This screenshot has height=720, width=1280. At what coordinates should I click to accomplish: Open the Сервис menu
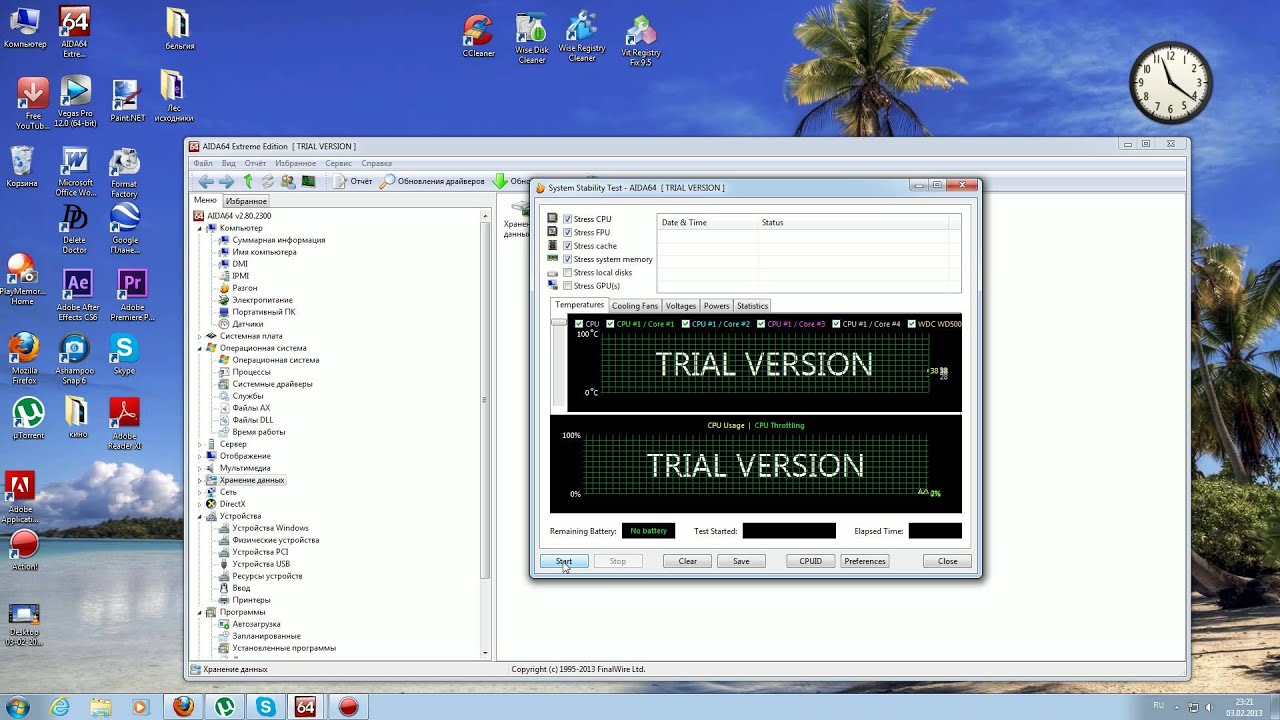[x=339, y=163]
